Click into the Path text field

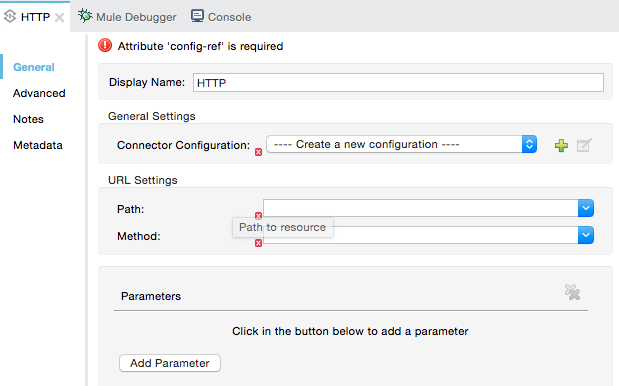click(420, 208)
